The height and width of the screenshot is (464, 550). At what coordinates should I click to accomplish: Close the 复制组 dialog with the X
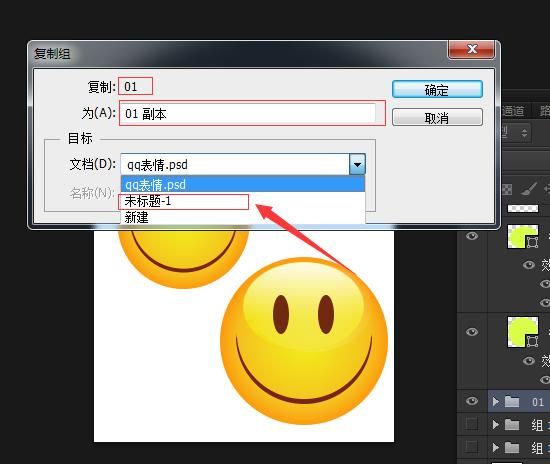pos(472,49)
